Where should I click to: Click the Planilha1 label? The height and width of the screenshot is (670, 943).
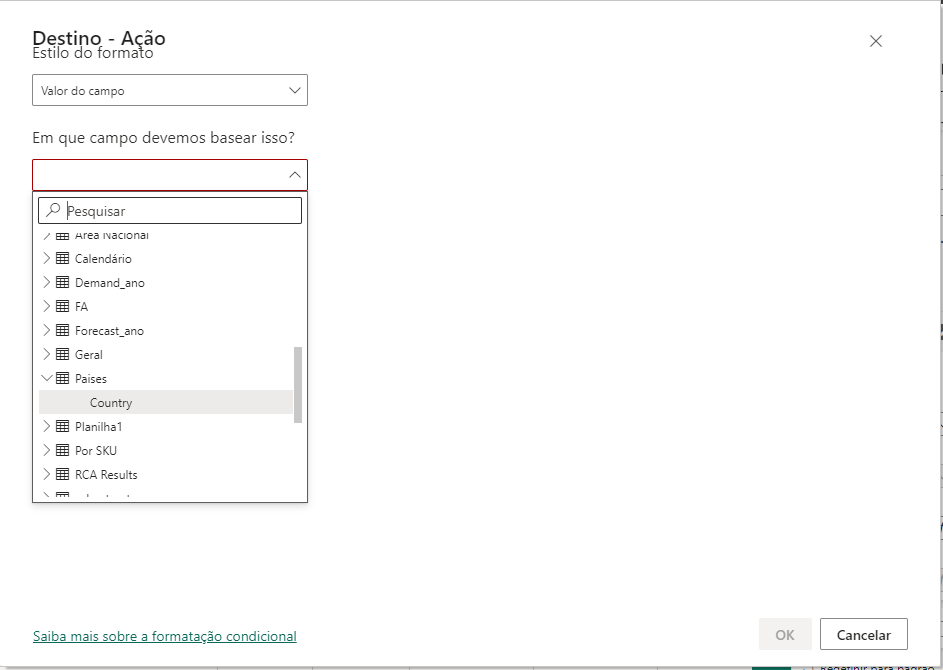98,427
